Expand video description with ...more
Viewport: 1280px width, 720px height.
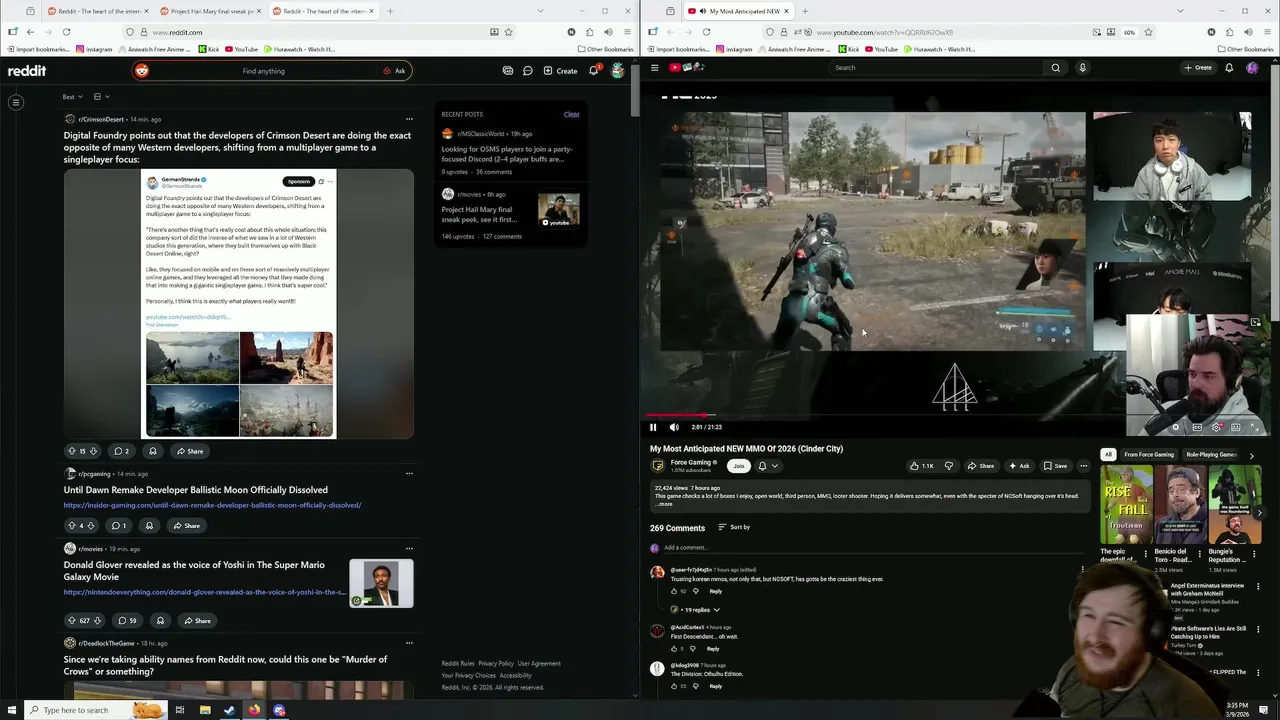click(x=665, y=504)
